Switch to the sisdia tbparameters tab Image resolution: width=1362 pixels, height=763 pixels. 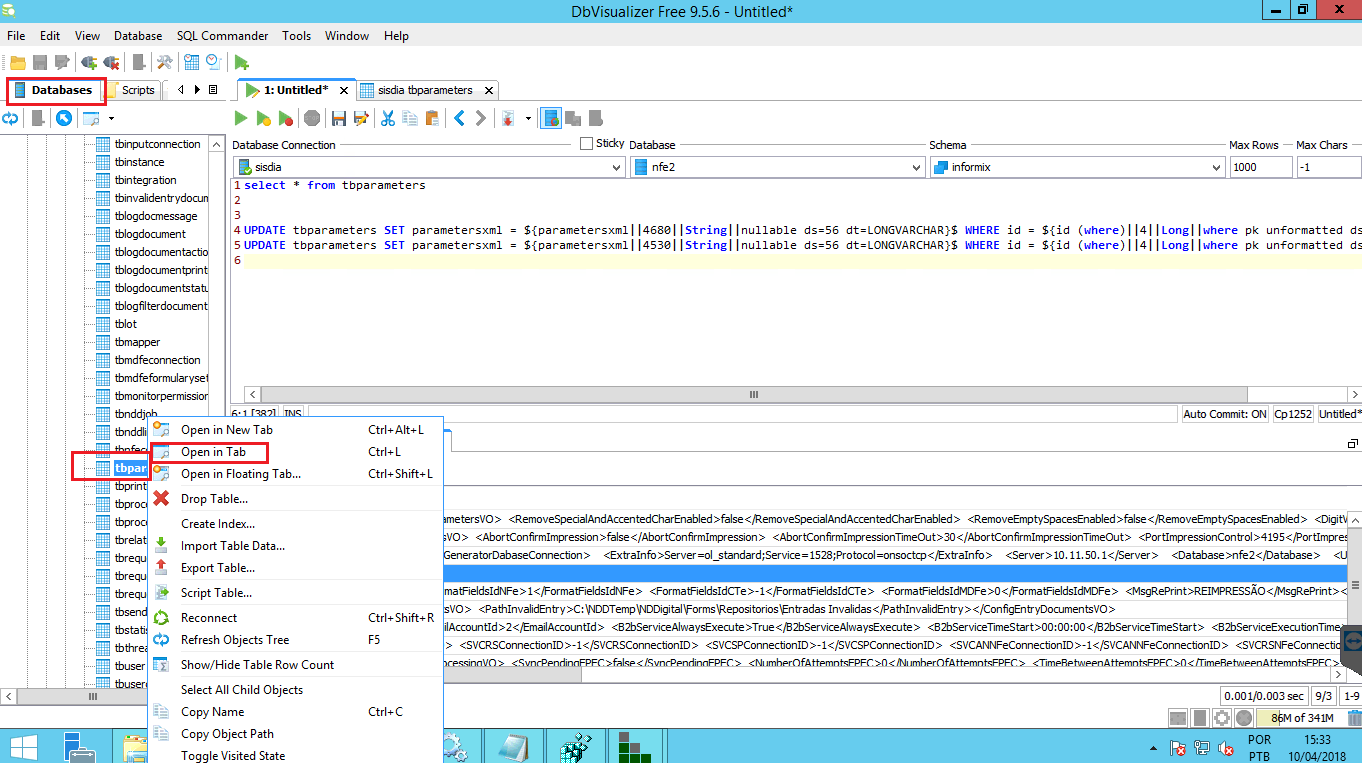(424, 90)
